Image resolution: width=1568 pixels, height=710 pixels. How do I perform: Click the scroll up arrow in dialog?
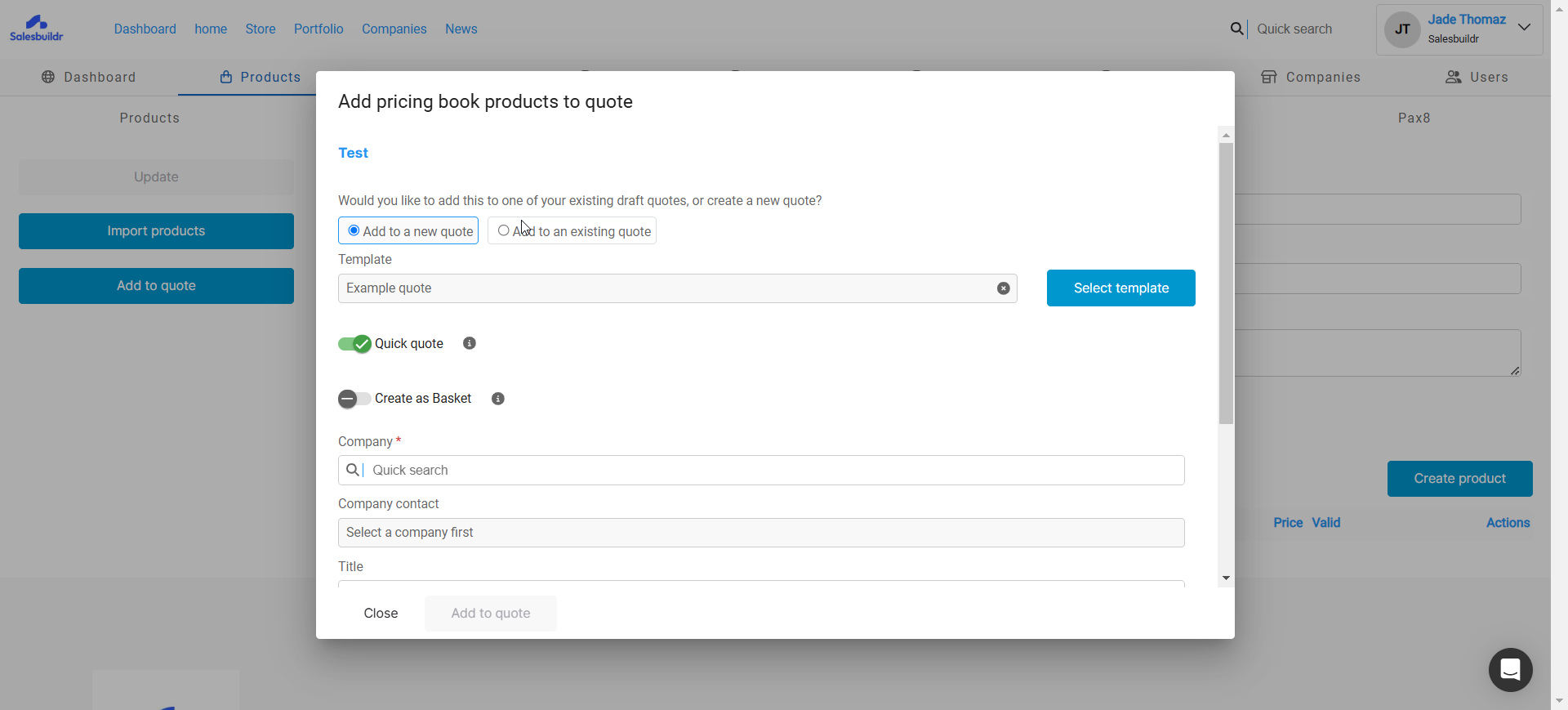(1226, 135)
